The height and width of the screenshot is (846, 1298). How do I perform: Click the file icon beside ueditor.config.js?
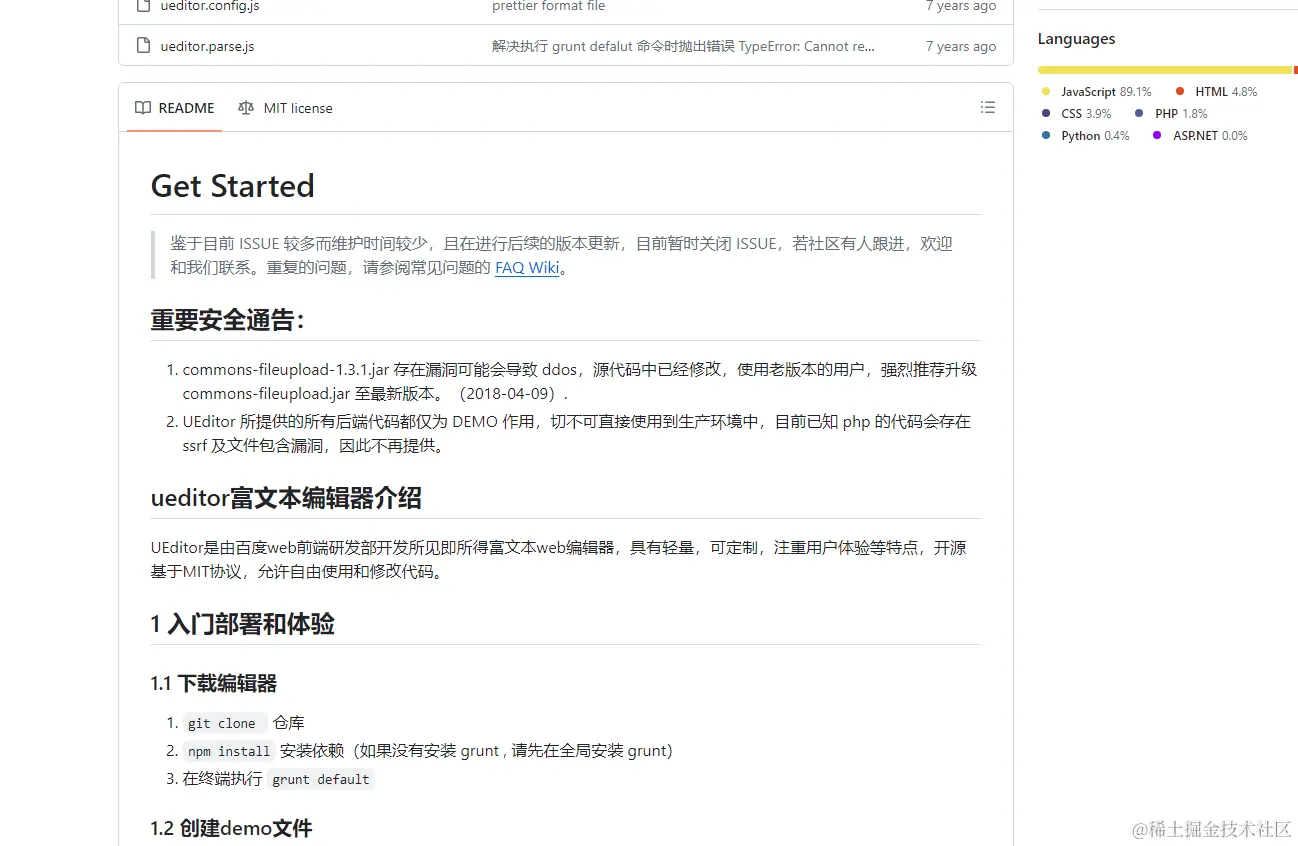[x=143, y=6]
